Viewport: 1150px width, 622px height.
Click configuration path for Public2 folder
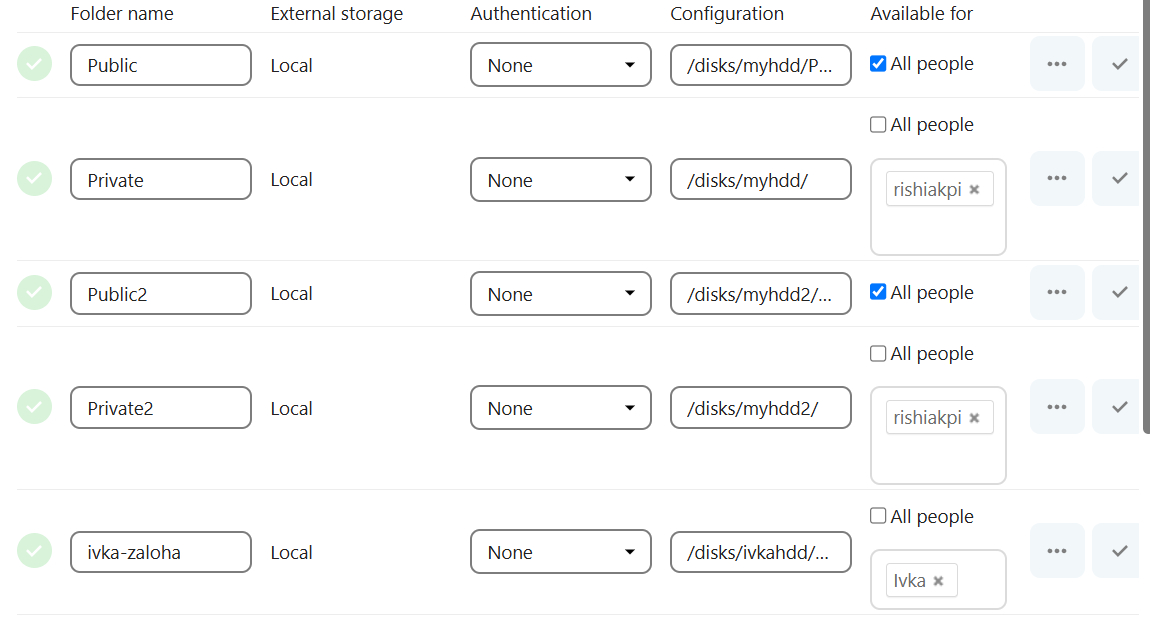click(760, 294)
